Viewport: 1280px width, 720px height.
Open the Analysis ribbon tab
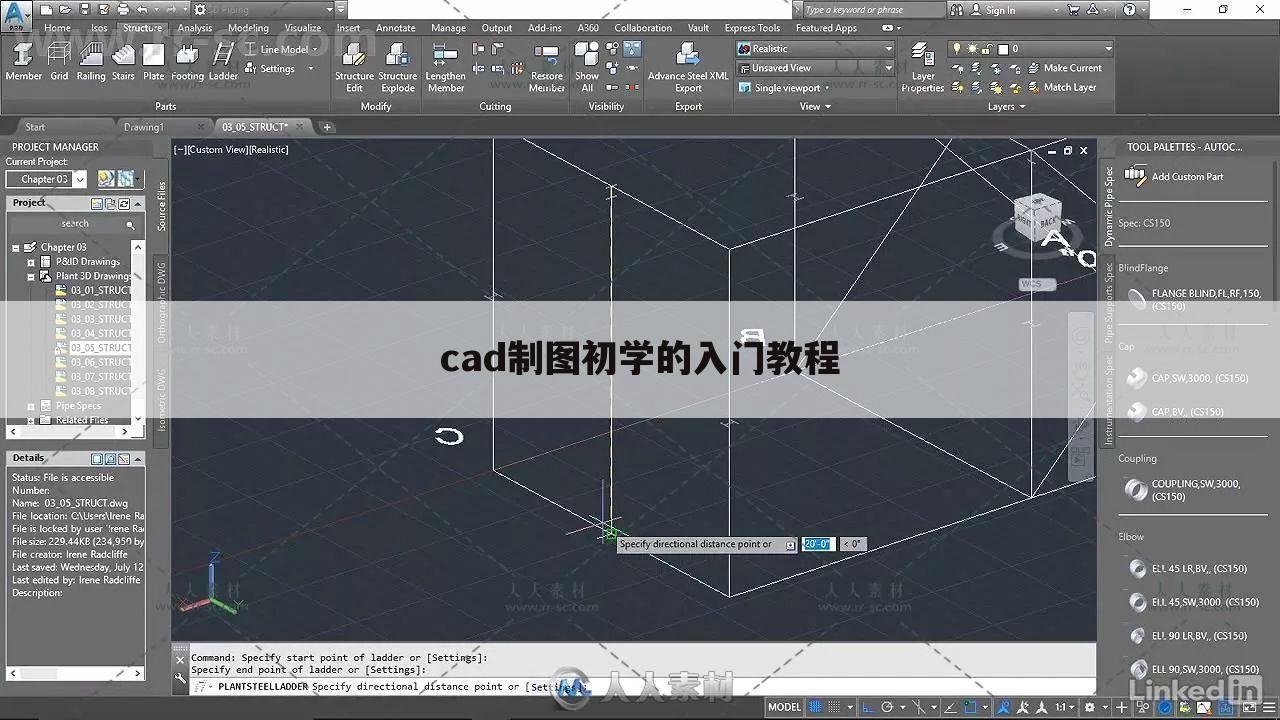[x=195, y=28]
